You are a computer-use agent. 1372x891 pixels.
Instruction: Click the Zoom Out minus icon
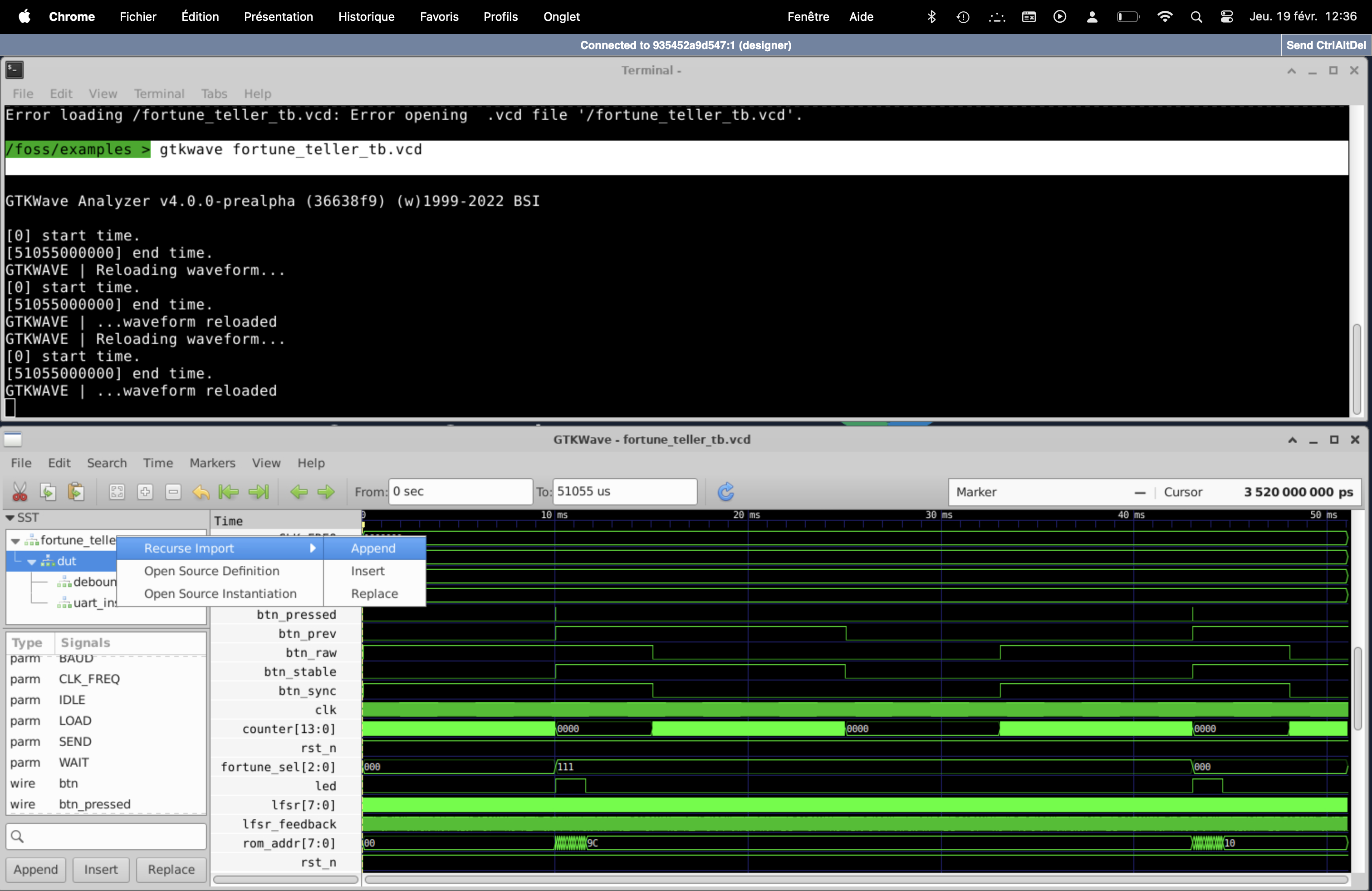coord(173,492)
